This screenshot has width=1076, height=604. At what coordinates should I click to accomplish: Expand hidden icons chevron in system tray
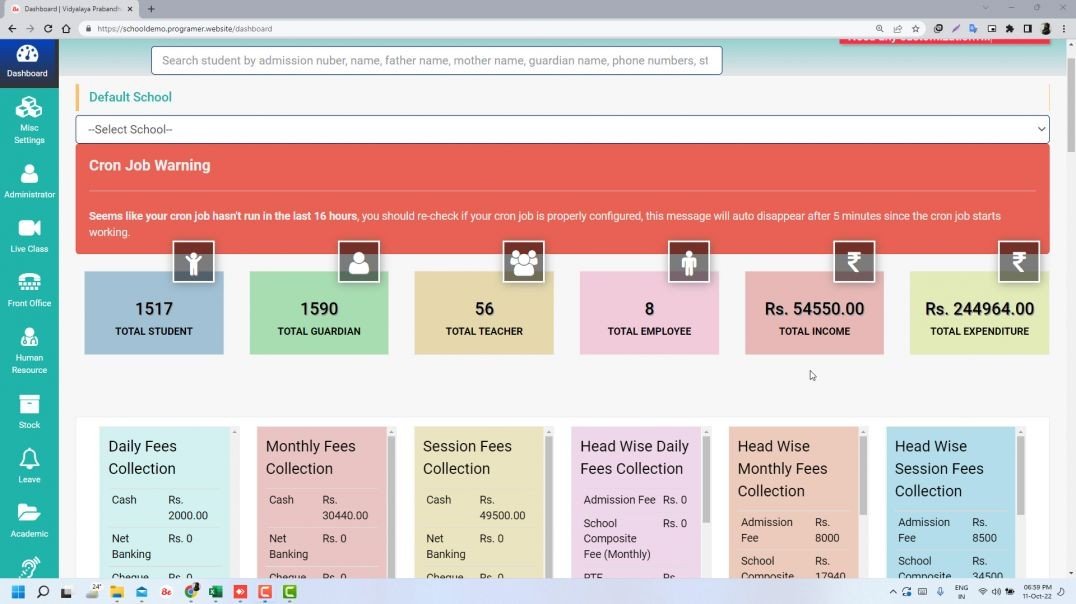point(893,592)
